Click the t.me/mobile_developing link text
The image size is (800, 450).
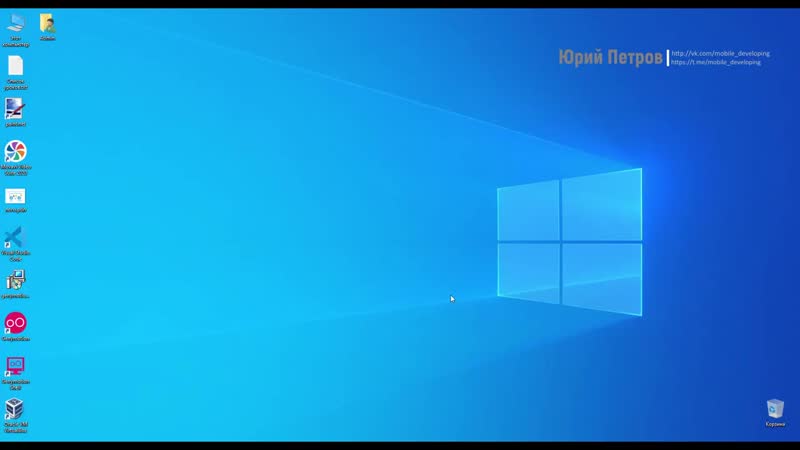(716, 62)
